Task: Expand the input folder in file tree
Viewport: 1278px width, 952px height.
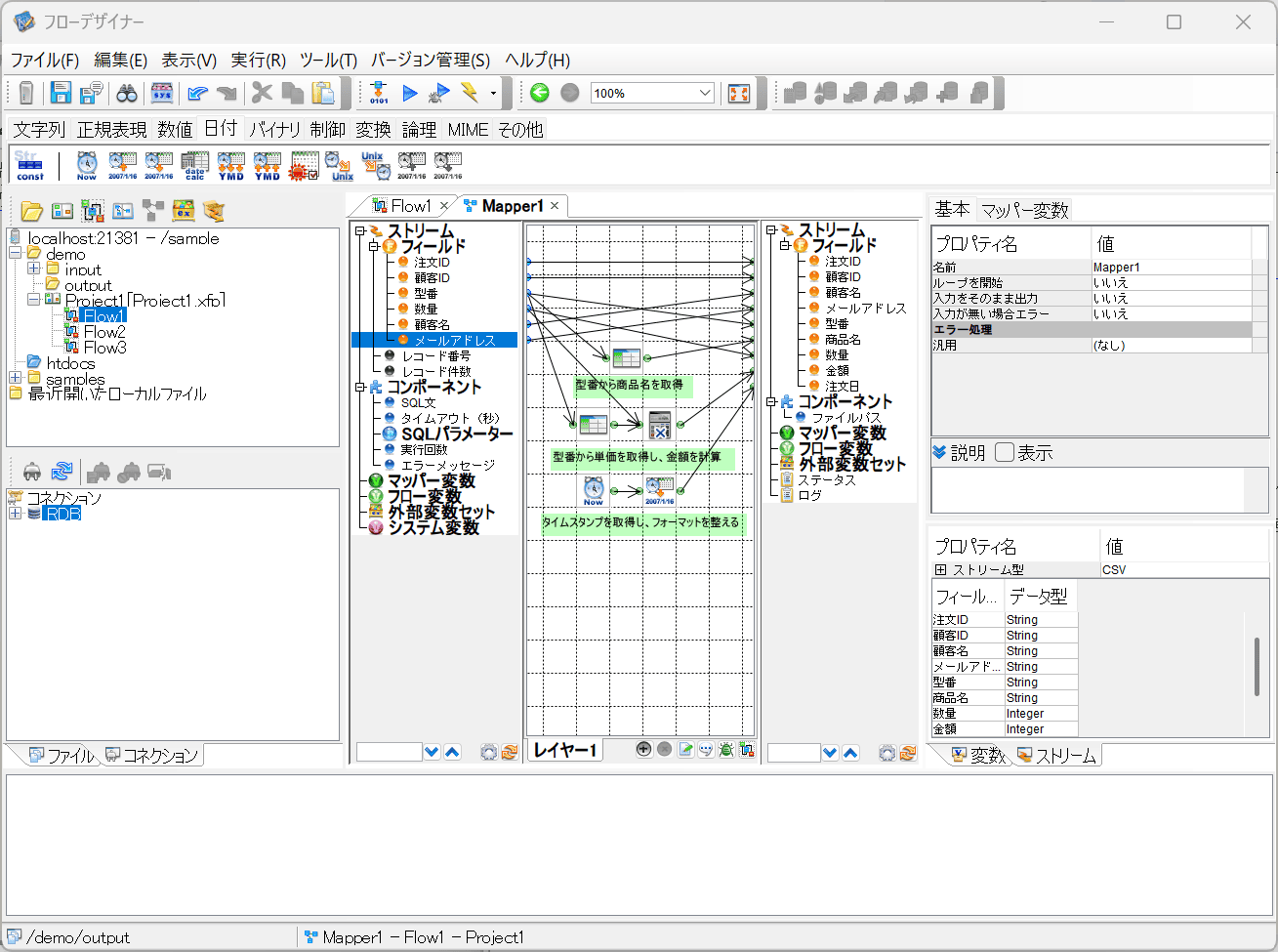Action: click(x=34, y=269)
